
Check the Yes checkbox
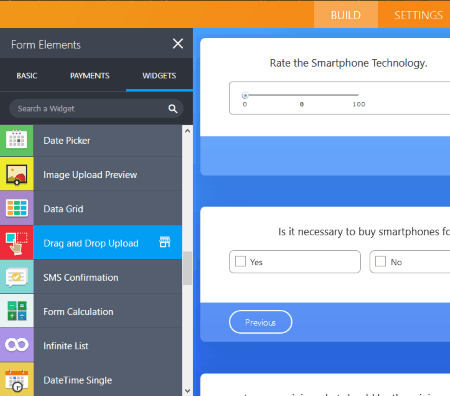240,262
